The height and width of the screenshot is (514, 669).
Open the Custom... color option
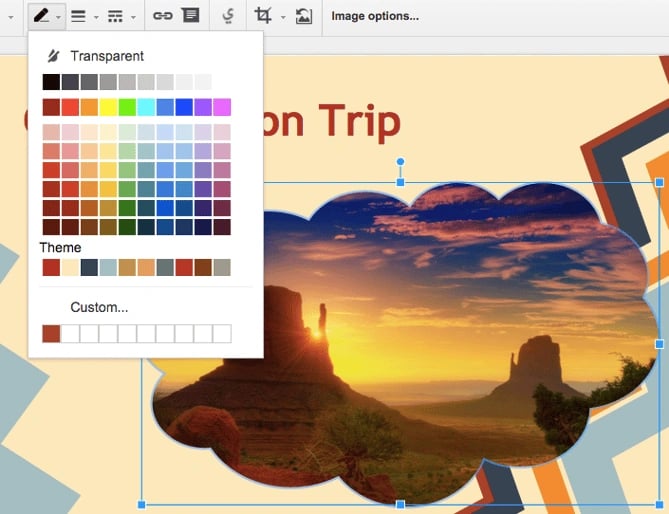click(x=99, y=307)
